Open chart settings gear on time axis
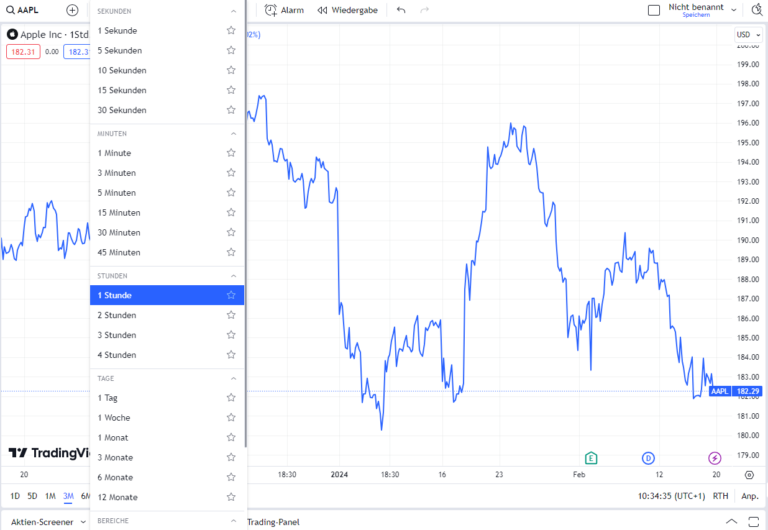768x530 pixels. tap(749, 475)
